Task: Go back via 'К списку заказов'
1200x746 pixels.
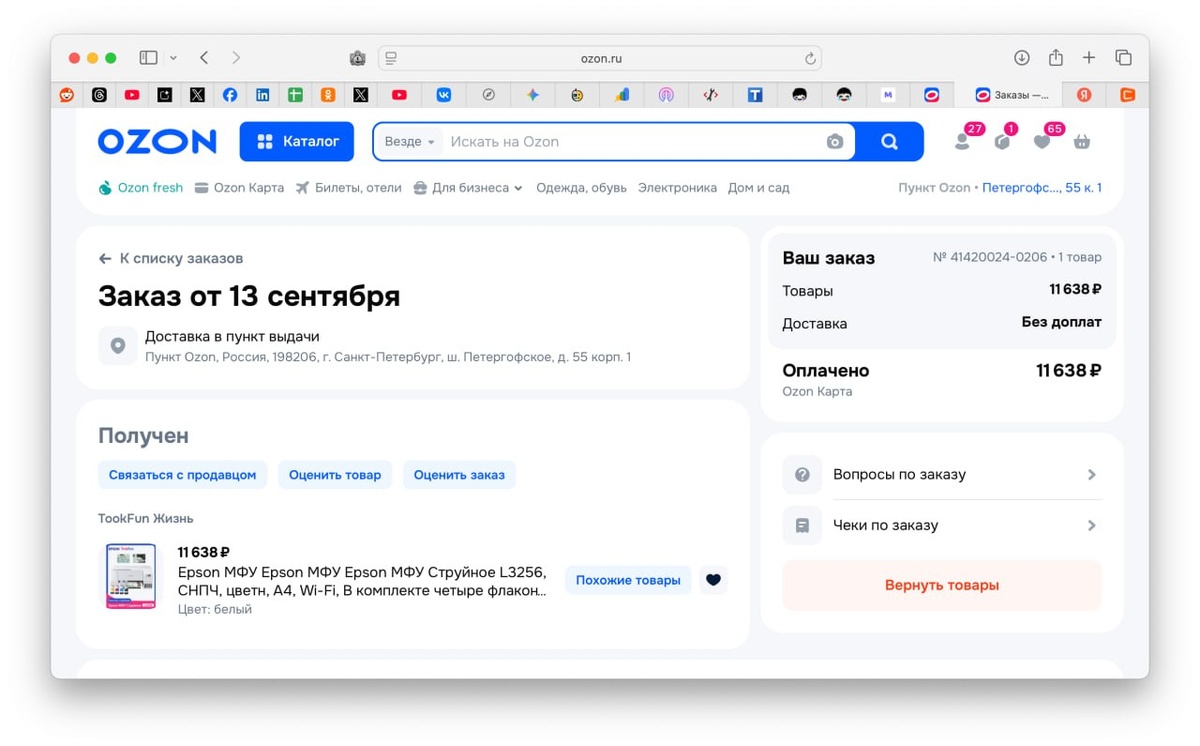Action: click(x=171, y=258)
